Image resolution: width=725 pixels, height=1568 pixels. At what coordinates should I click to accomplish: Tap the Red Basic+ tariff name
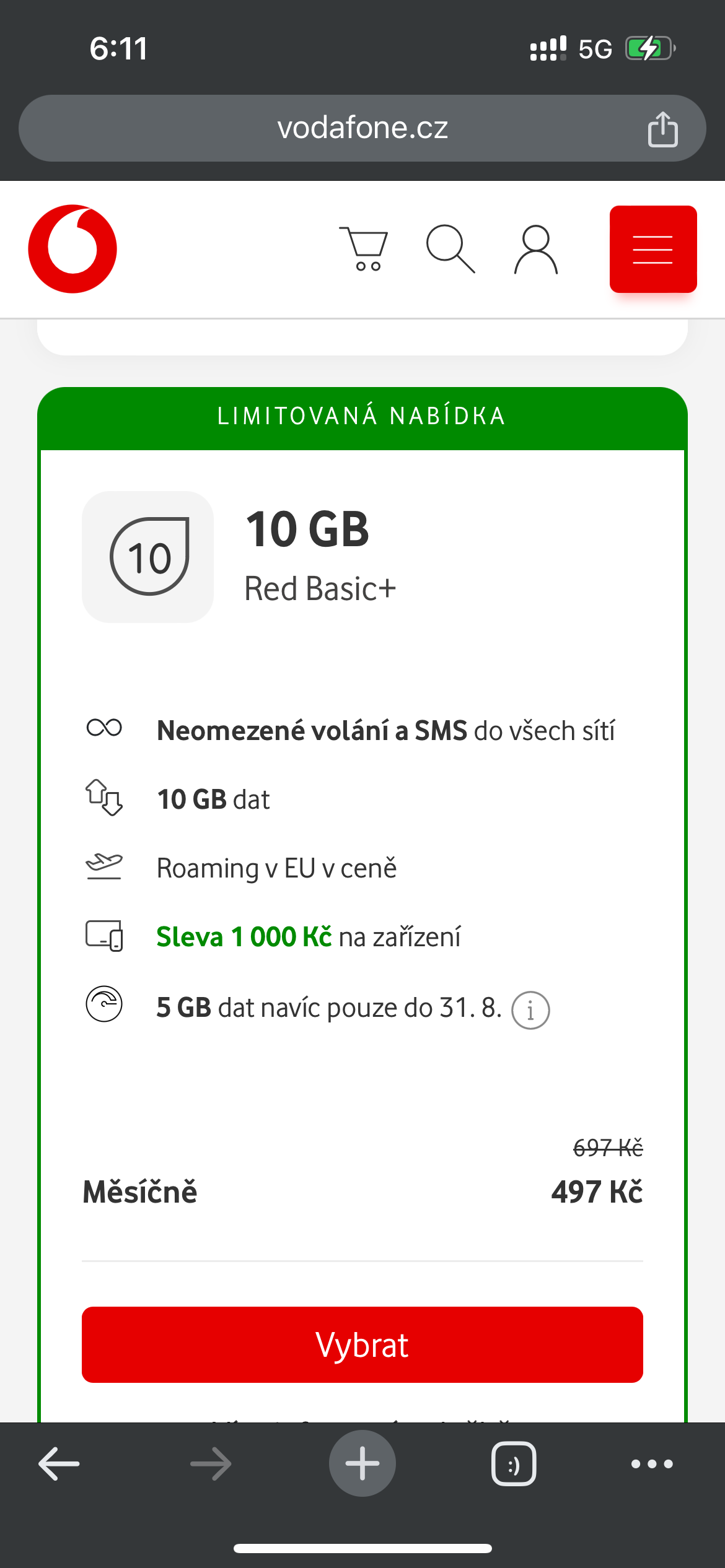point(320,589)
